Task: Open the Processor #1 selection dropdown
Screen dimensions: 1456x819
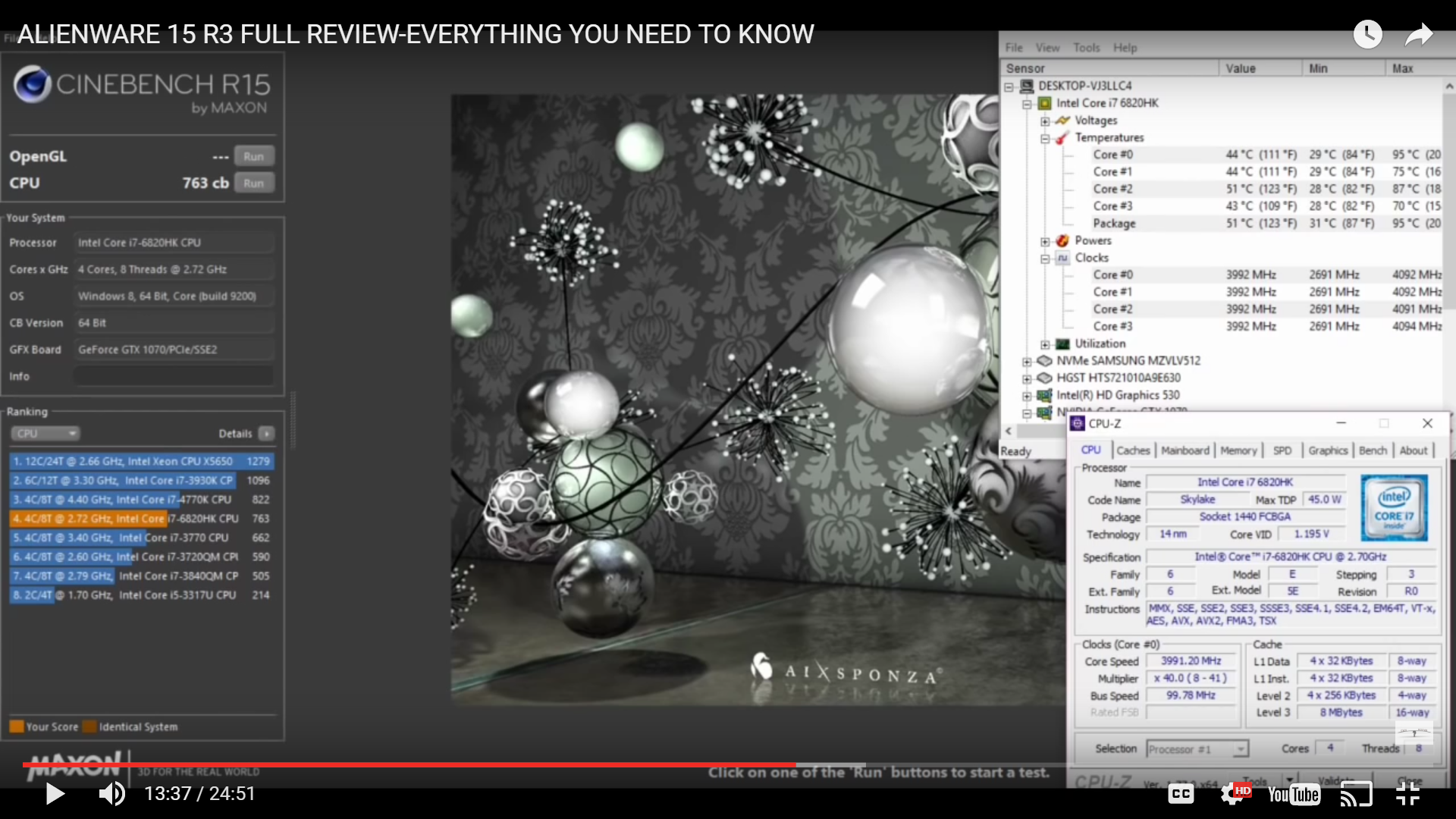Action: 1197,749
